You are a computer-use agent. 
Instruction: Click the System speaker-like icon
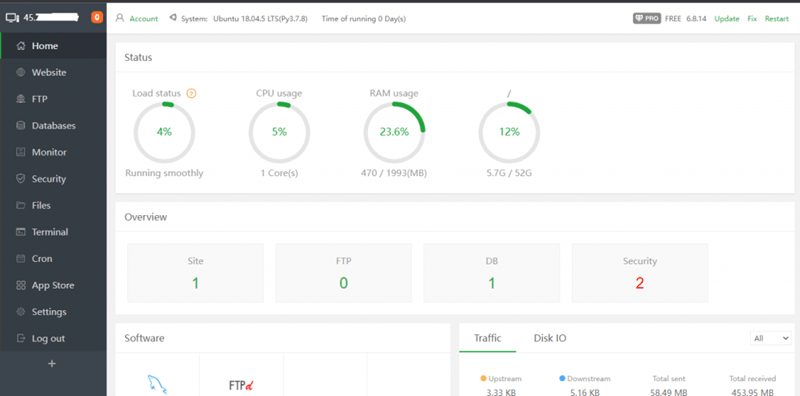click(x=173, y=18)
